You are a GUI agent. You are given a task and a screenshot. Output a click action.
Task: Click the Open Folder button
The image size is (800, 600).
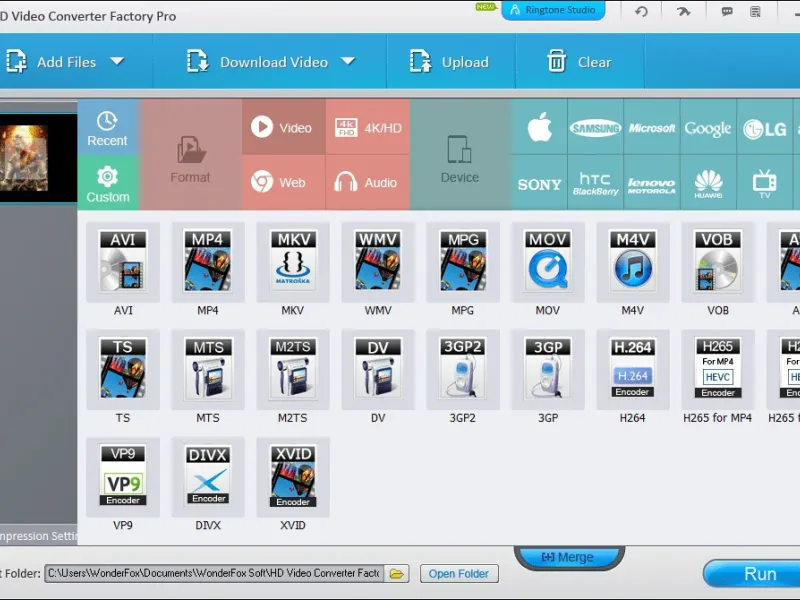point(459,573)
